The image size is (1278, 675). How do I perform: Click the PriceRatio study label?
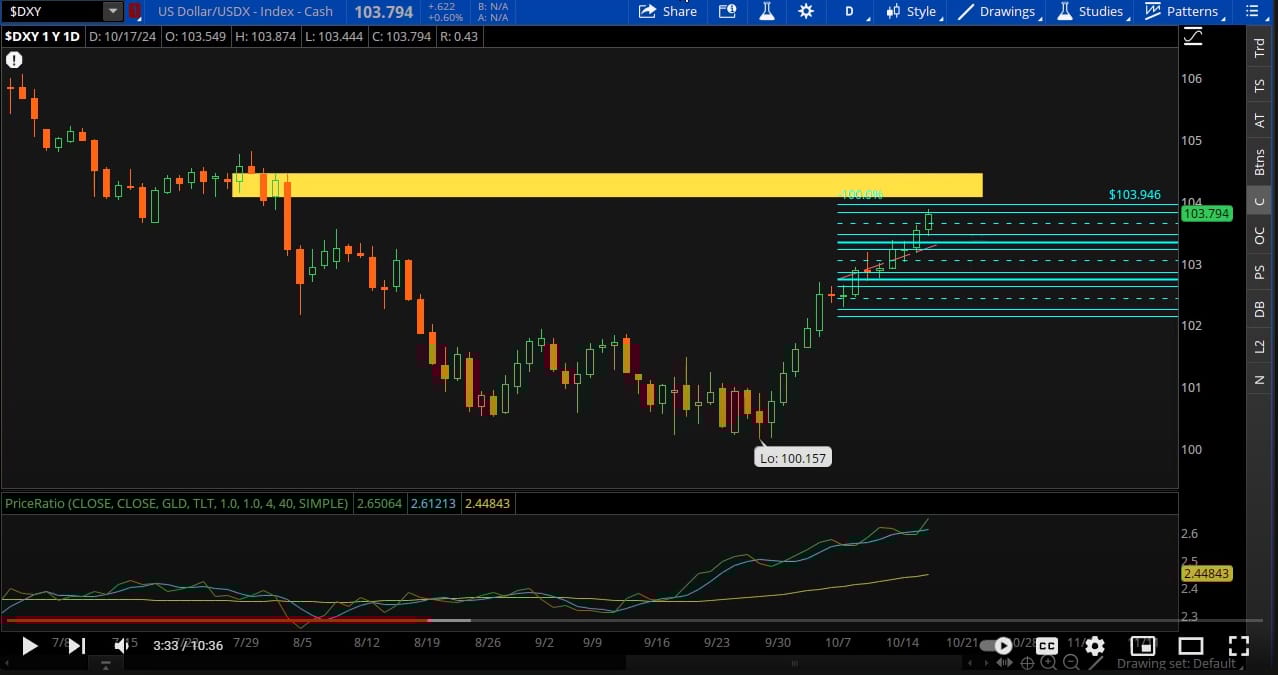pos(177,503)
